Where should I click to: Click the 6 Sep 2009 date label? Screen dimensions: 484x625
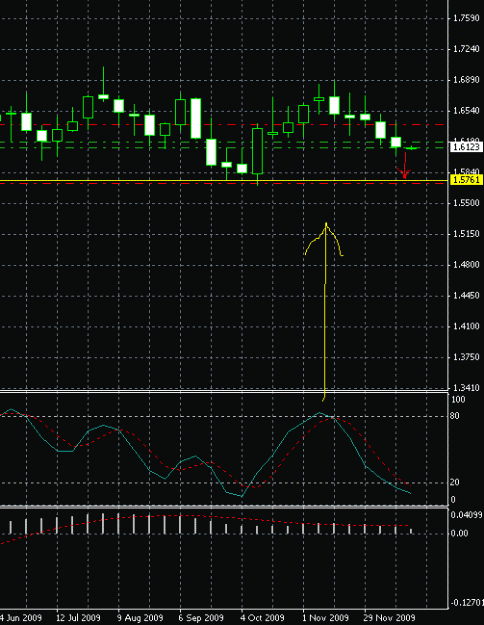click(x=201, y=617)
